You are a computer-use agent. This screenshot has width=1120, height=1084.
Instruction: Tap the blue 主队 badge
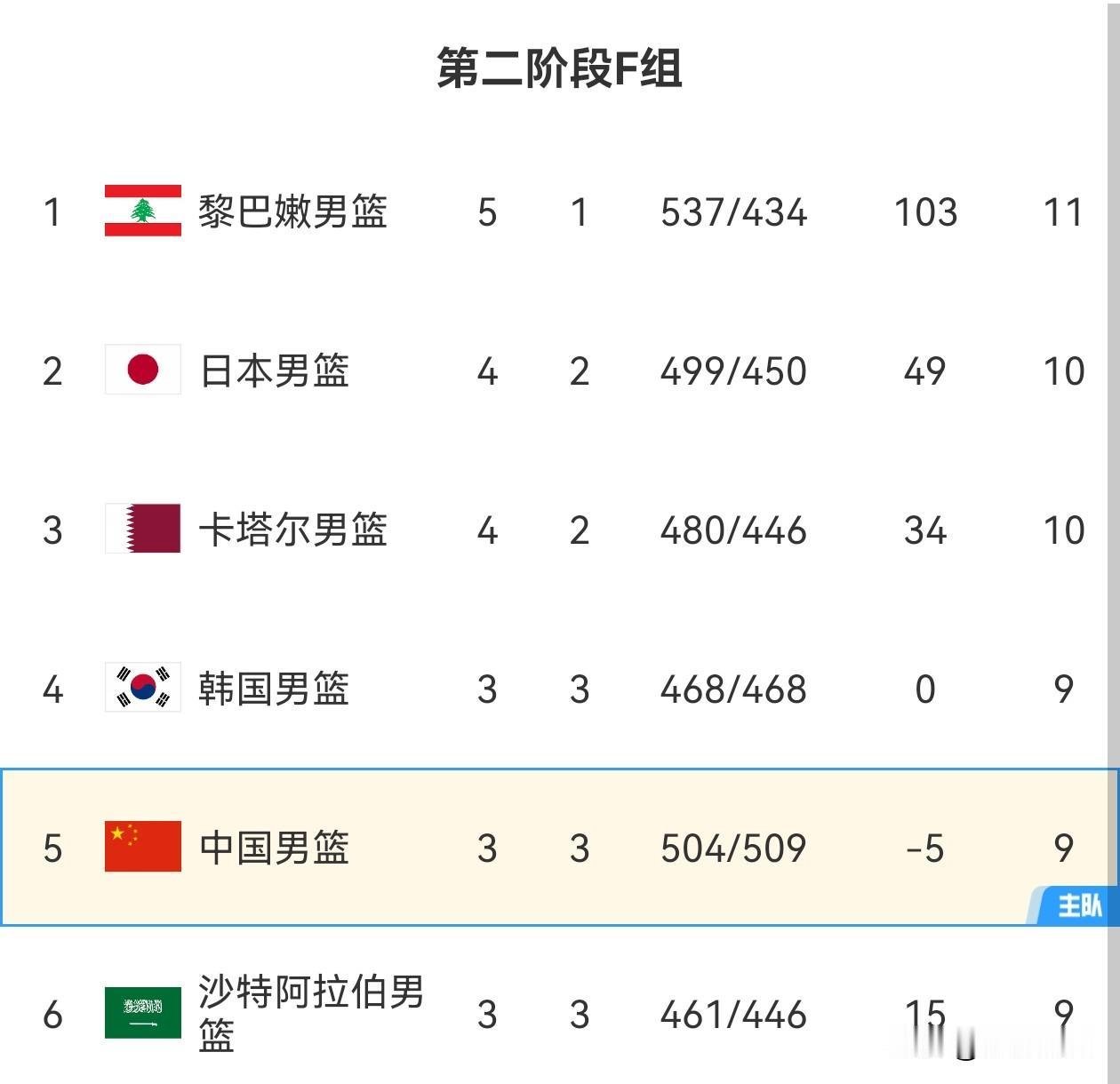[1073, 905]
